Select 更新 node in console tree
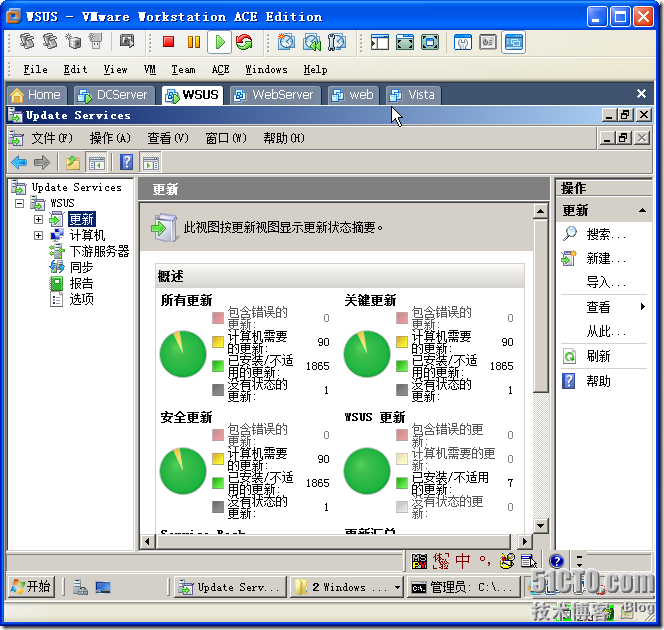The width and height of the screenshot is (664, 630). (x=82, y=219)
